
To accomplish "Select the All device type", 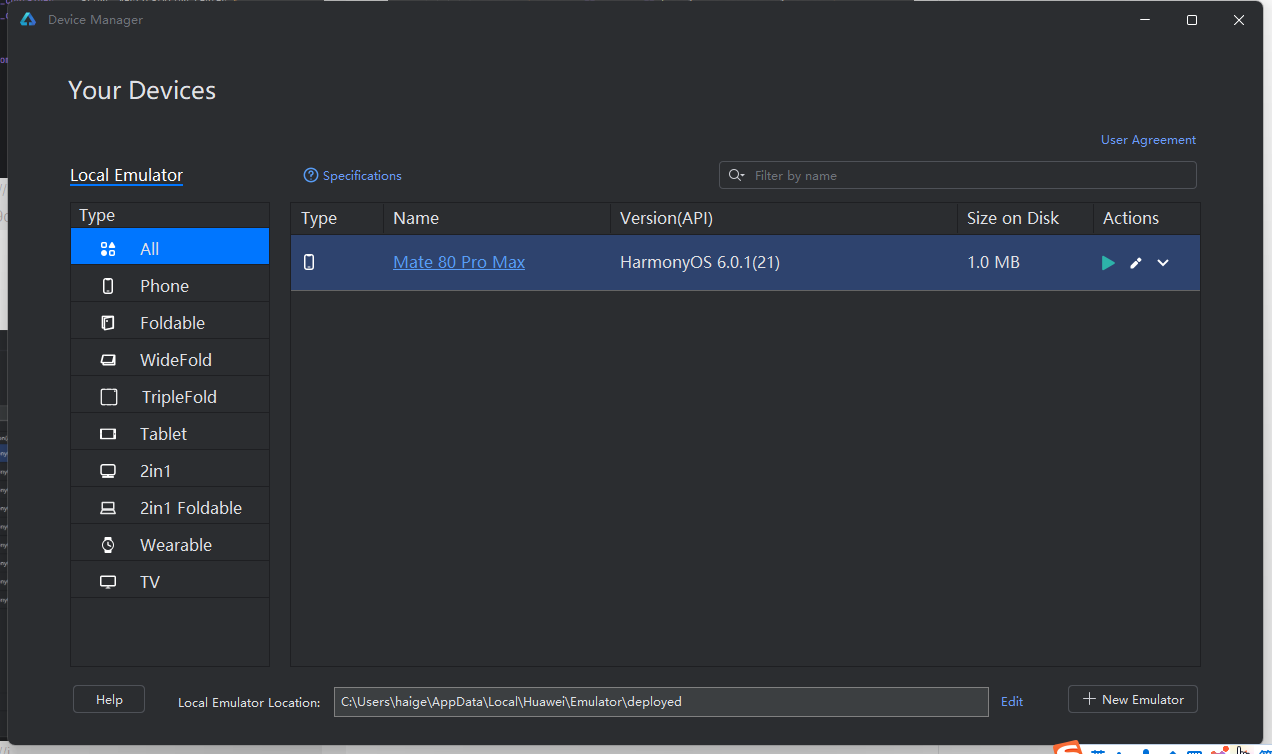I will click(x=170, y=249).
